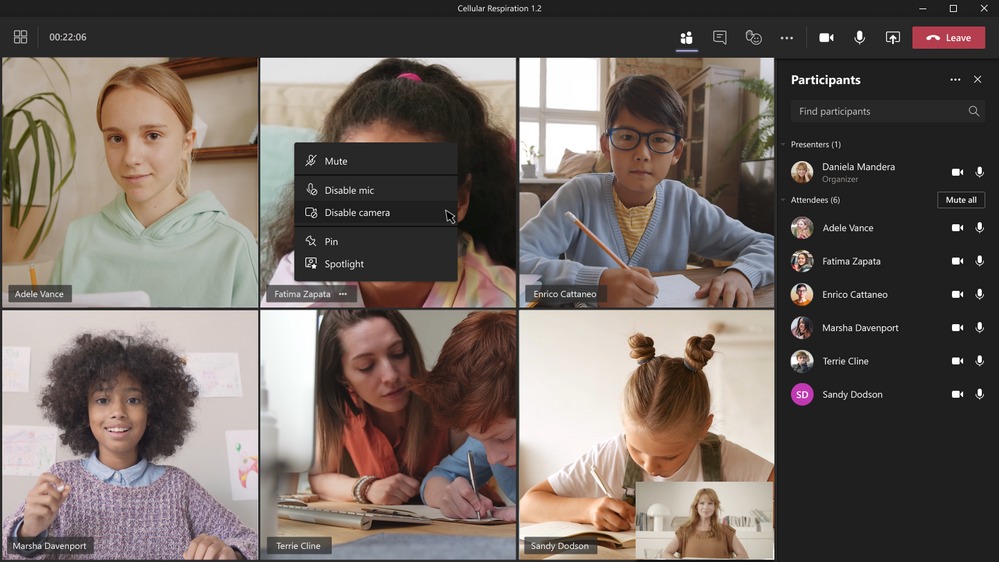Open More actions in meeting toolbar
This screenshot has width=999, height=562.
pos(787,38)
